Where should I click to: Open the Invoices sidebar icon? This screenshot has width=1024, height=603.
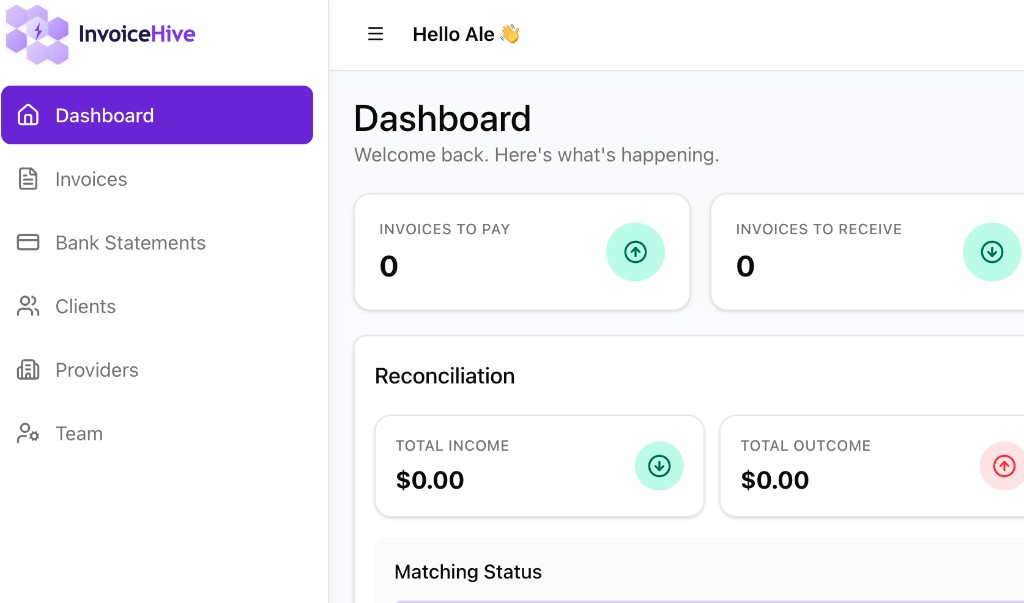pos(28,179)
